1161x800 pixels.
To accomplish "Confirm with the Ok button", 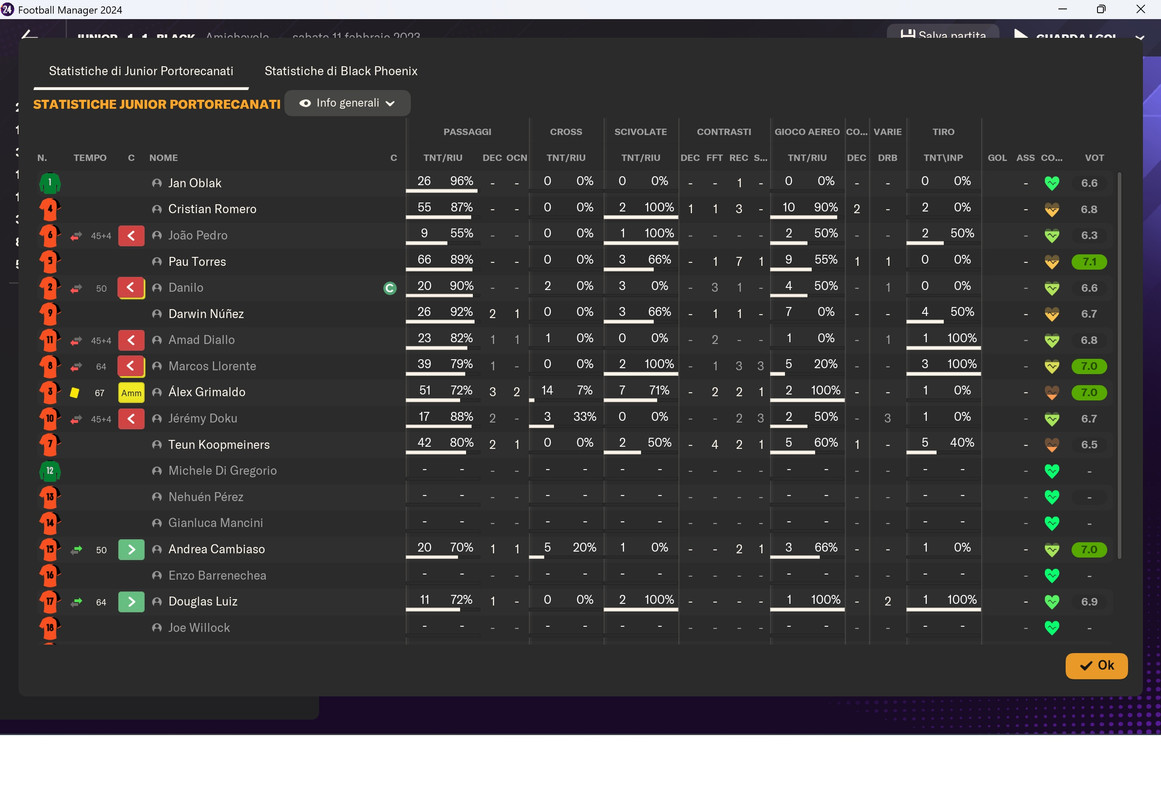I will pos(1097,666).
